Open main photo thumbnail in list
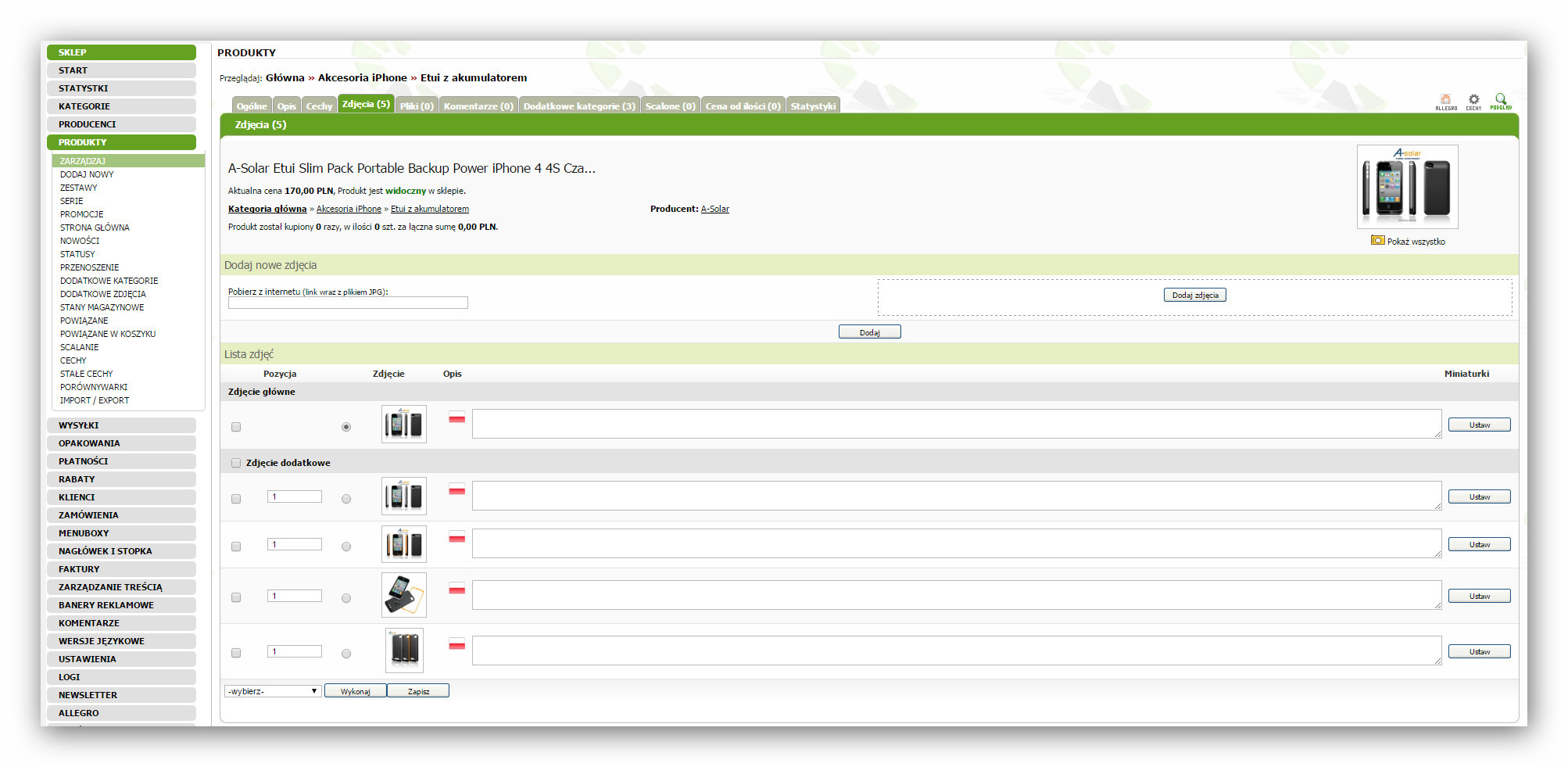 (404, 424)
